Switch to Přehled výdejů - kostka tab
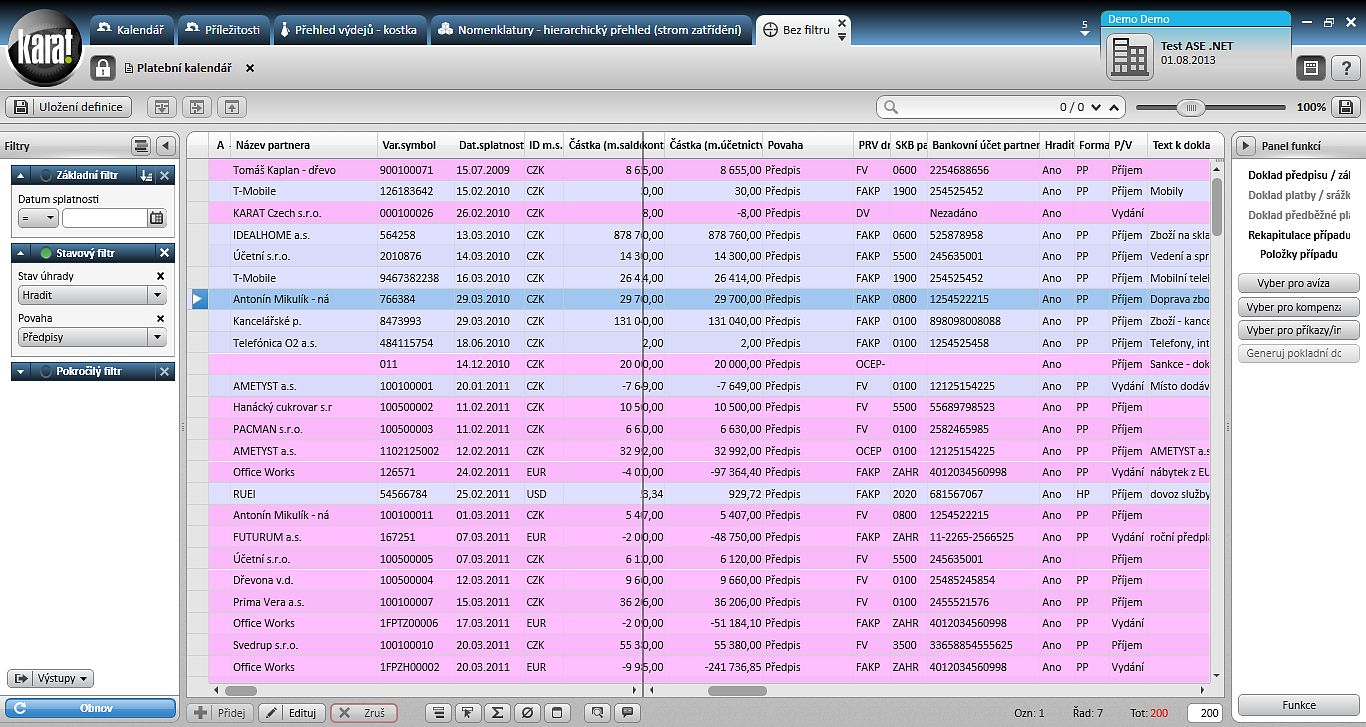 349,30
